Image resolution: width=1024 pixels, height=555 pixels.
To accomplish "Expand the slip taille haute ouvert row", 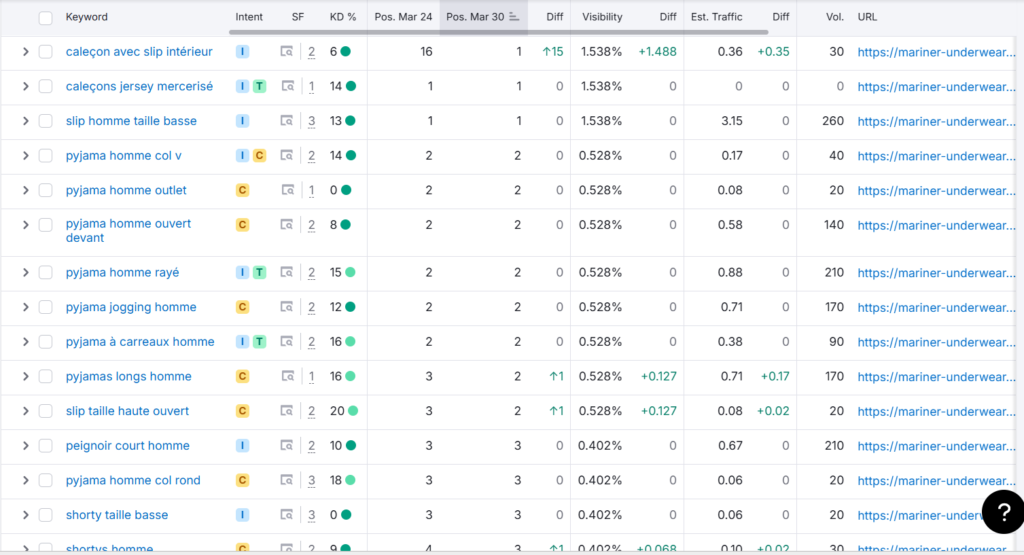I will pos(25,411).
